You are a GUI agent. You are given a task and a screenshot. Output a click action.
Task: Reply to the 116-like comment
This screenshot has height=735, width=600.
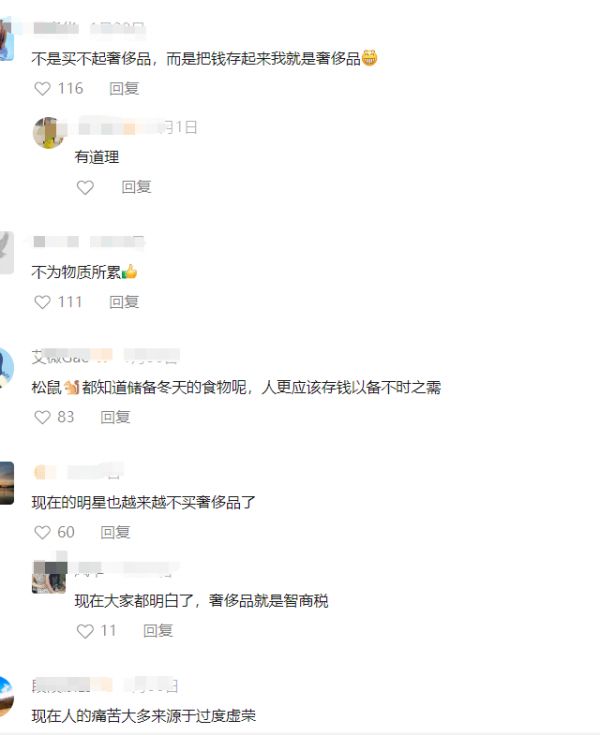124,89
